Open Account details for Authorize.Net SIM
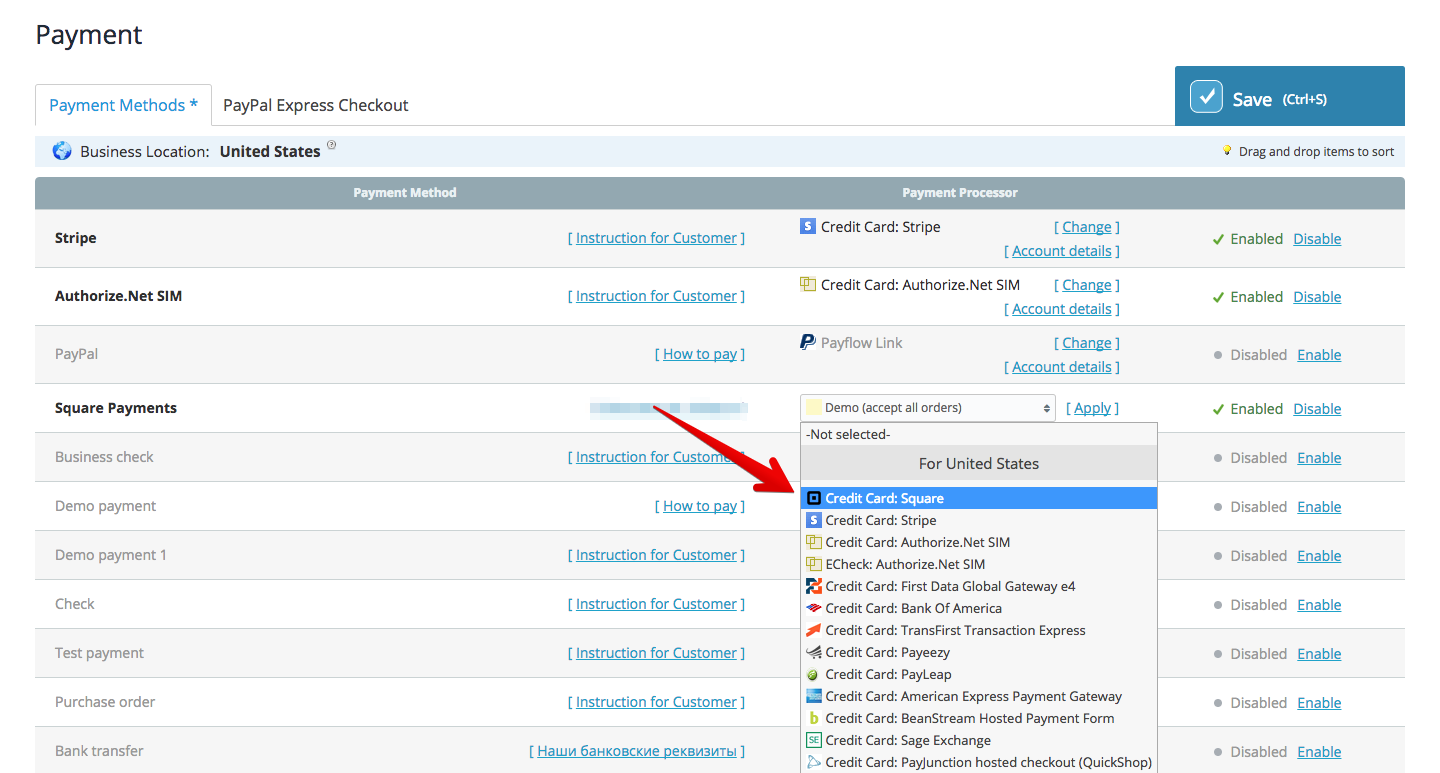 point(1062,309)
